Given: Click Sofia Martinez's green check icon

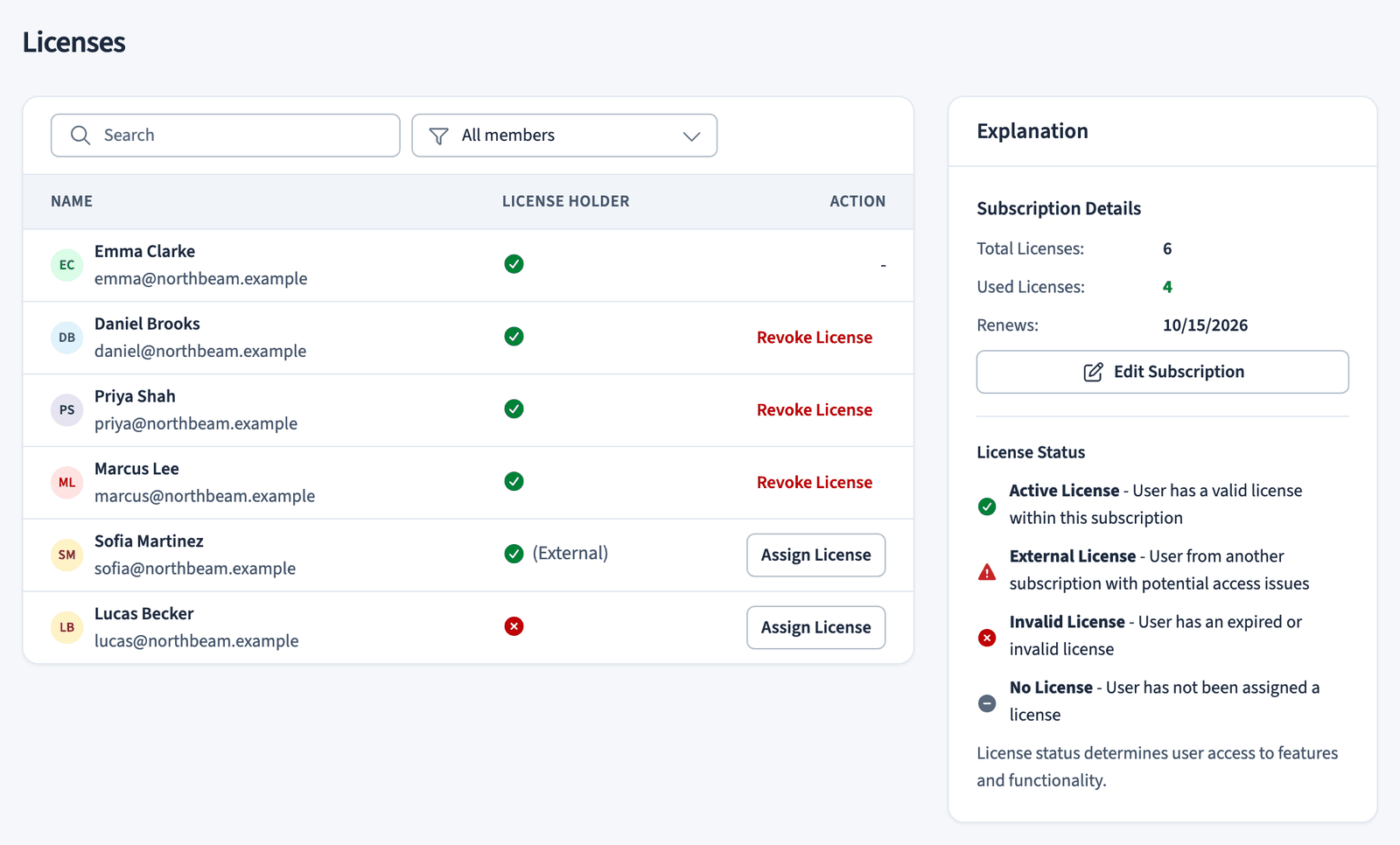Looking at the screenshot, I should click(514, 554).
